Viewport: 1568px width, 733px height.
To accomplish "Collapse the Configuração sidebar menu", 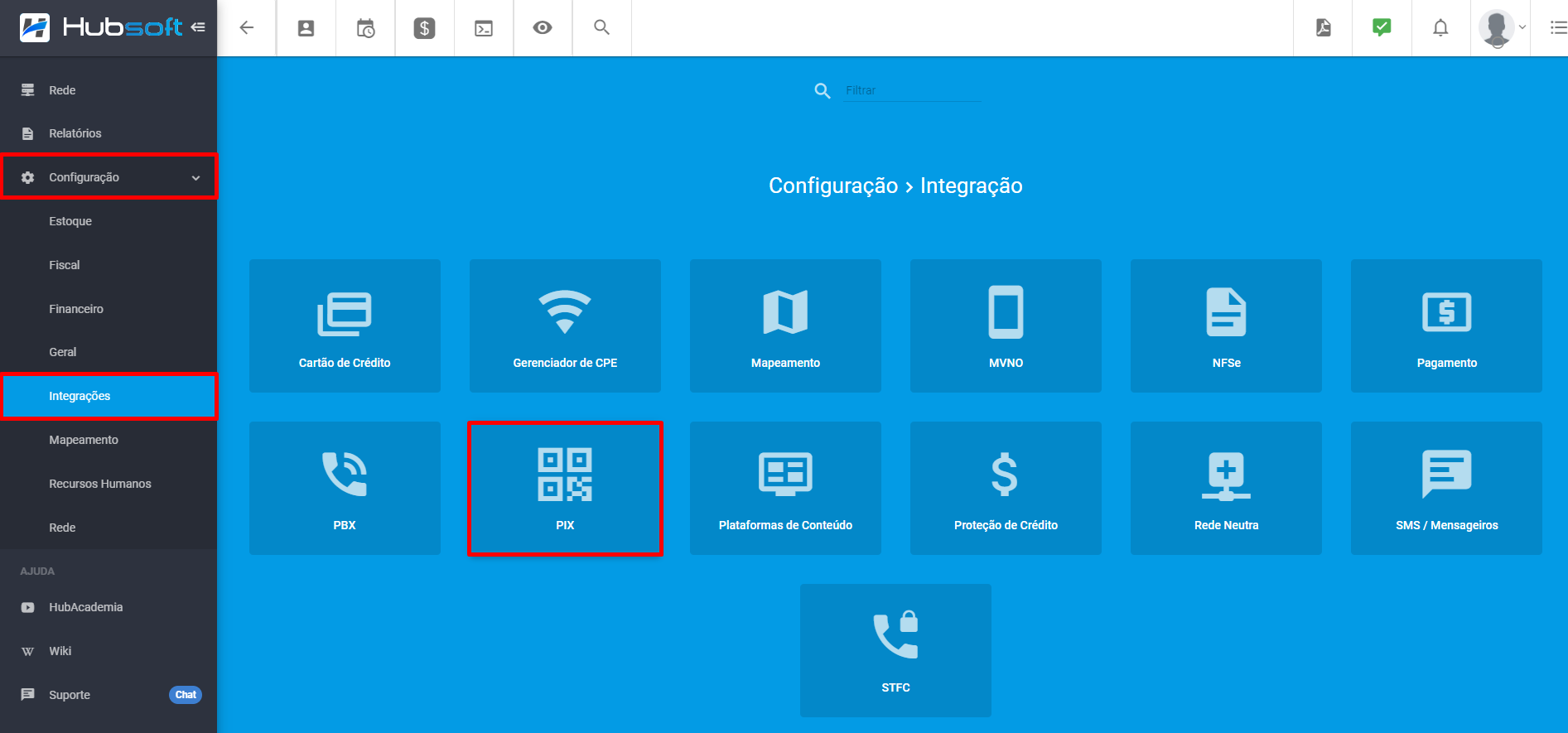I will [109, 177].
